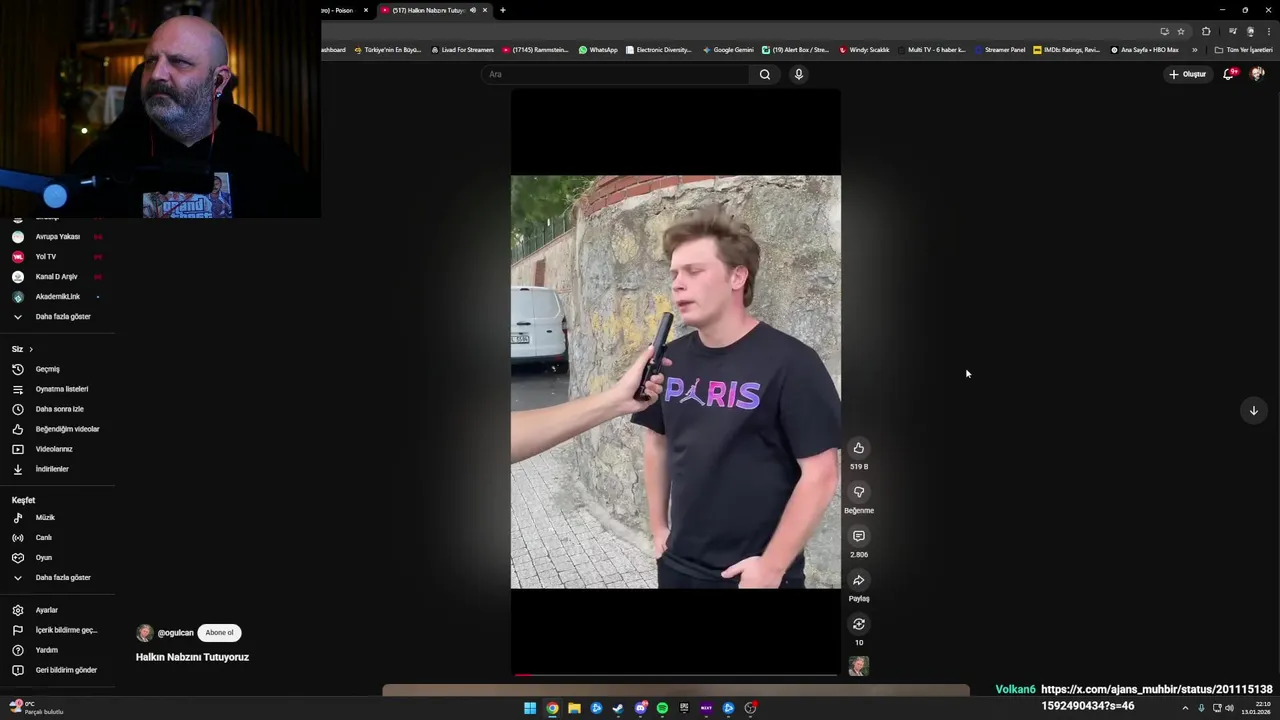Viewport: 1280px width, 720px height.
Task: Open the Alert Box / Stre... bookmark
Action: (x=795, y=50)
